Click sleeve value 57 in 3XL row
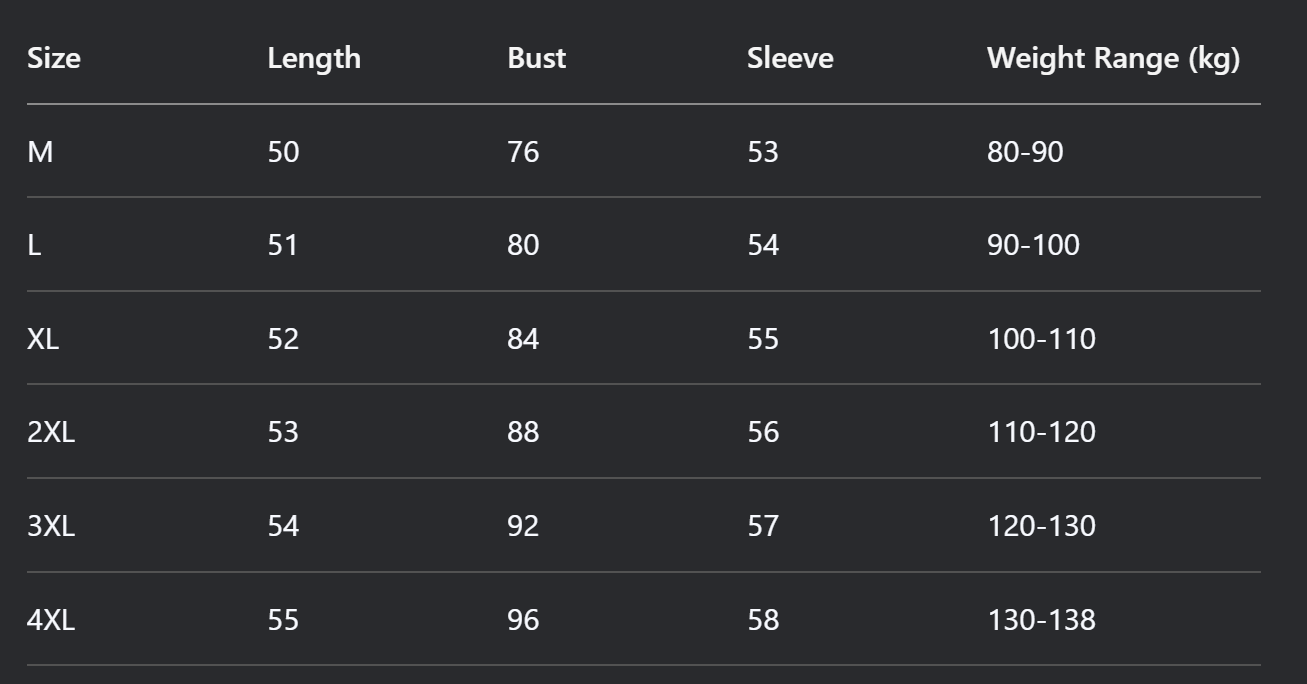This screenshot has width=1307, height=684. [x=763, y=526]
